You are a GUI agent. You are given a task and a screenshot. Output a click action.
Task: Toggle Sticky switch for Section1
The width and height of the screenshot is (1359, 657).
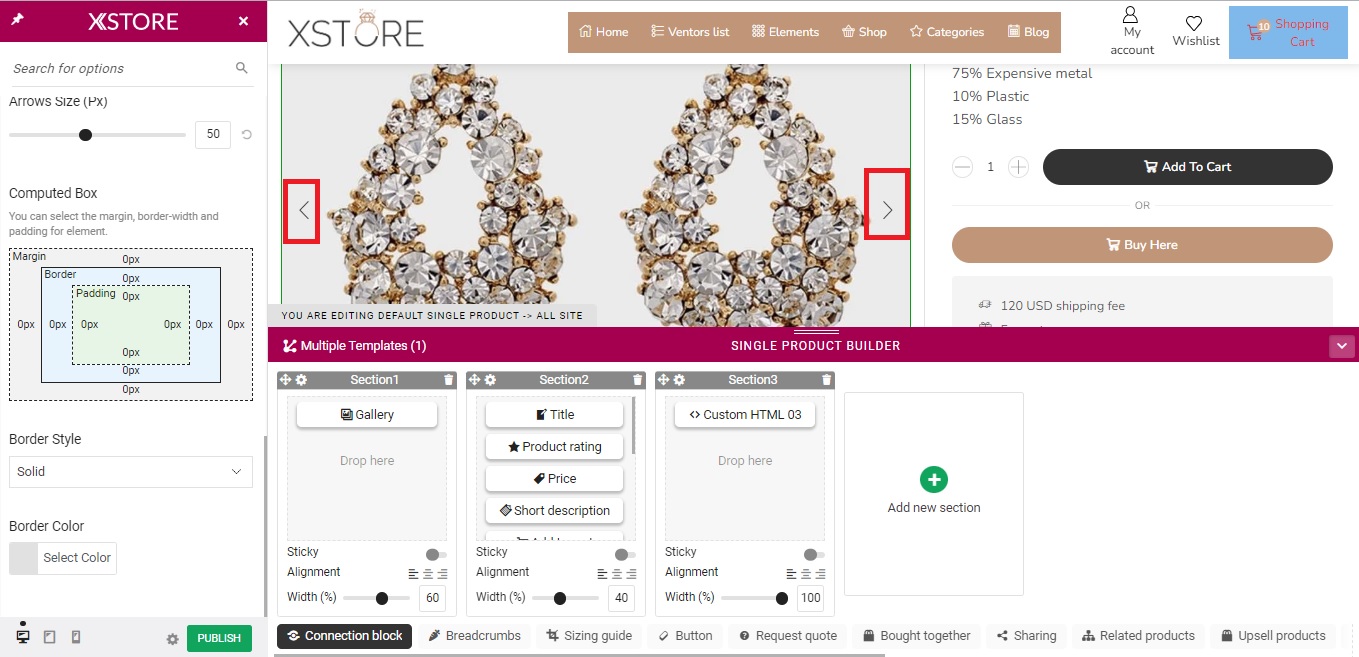point(435,554)
